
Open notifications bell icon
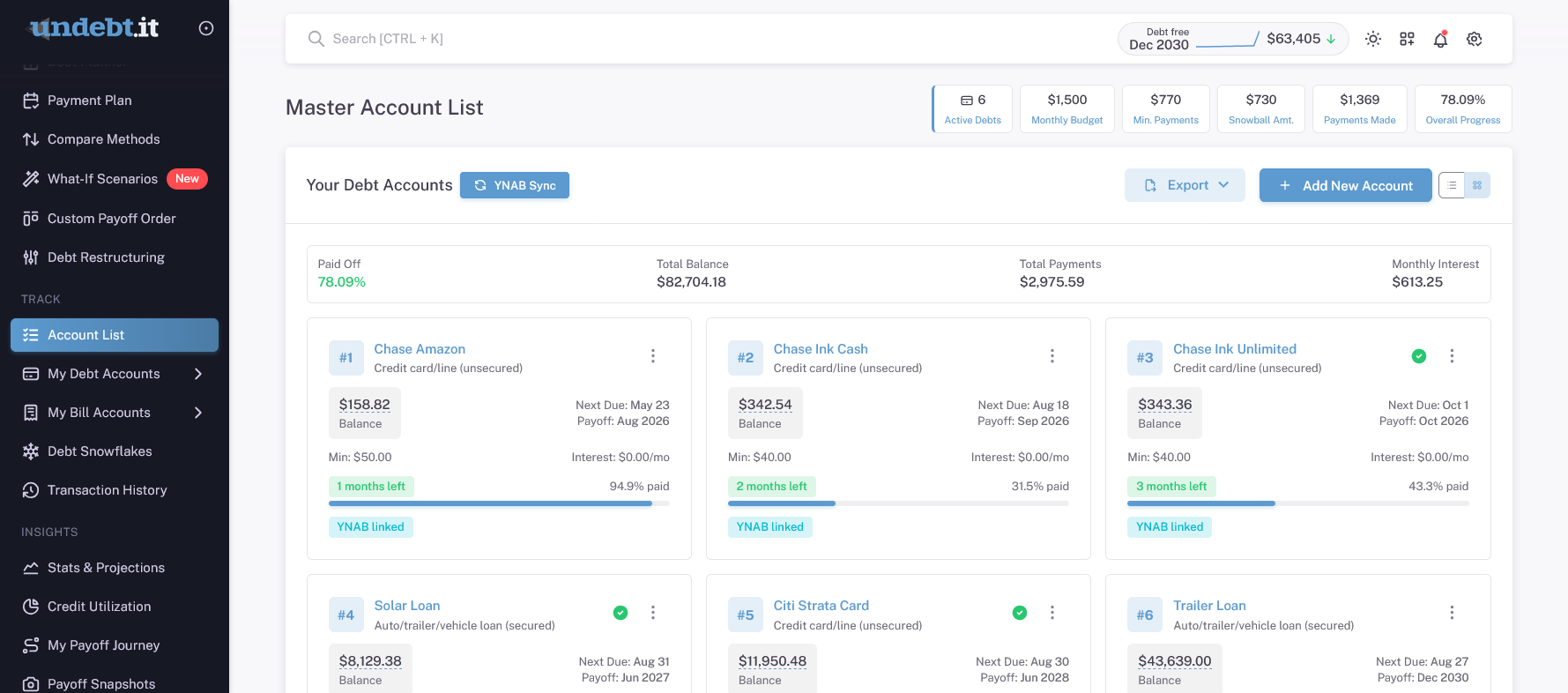point(1440,39)
